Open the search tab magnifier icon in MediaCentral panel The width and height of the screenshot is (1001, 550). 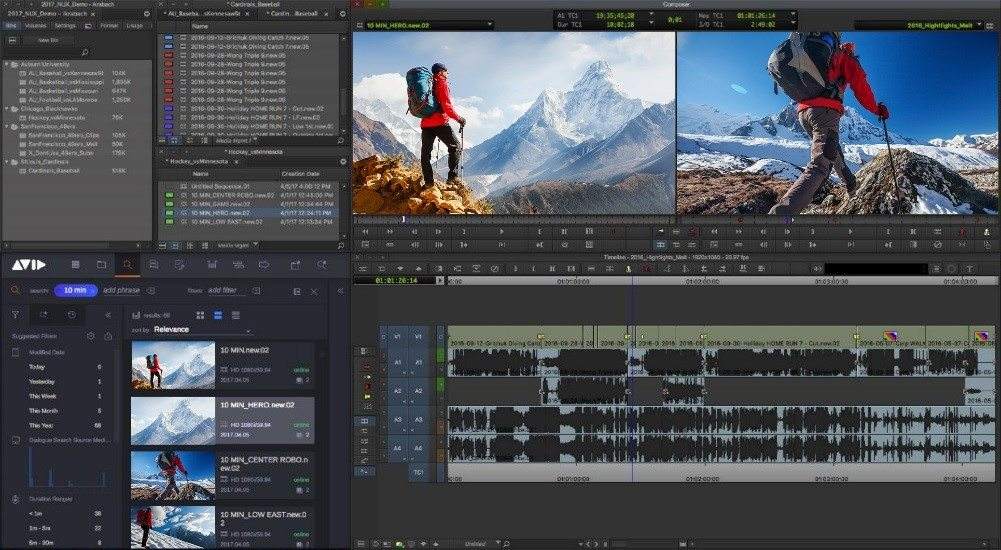[128, 265]
